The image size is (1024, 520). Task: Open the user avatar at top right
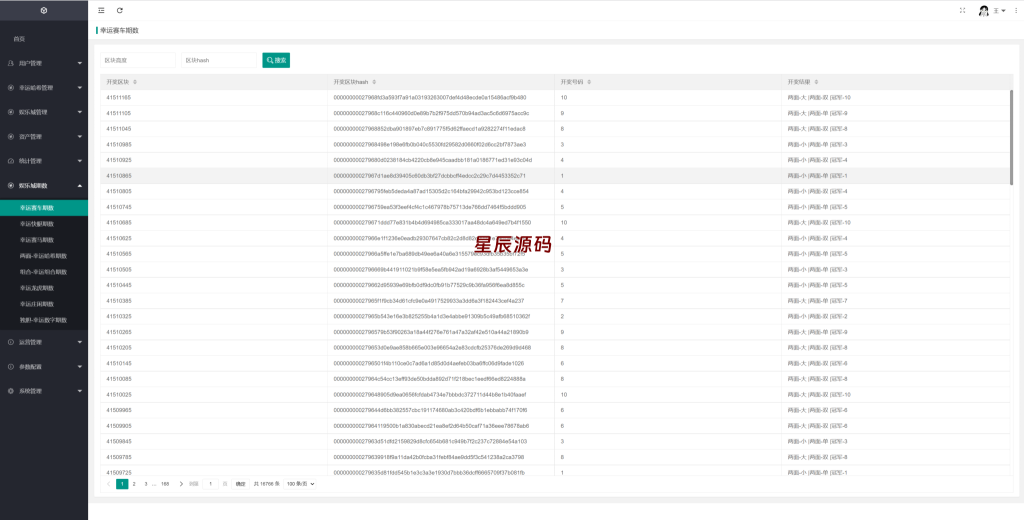pyautogui.click(x=984, y=10)
